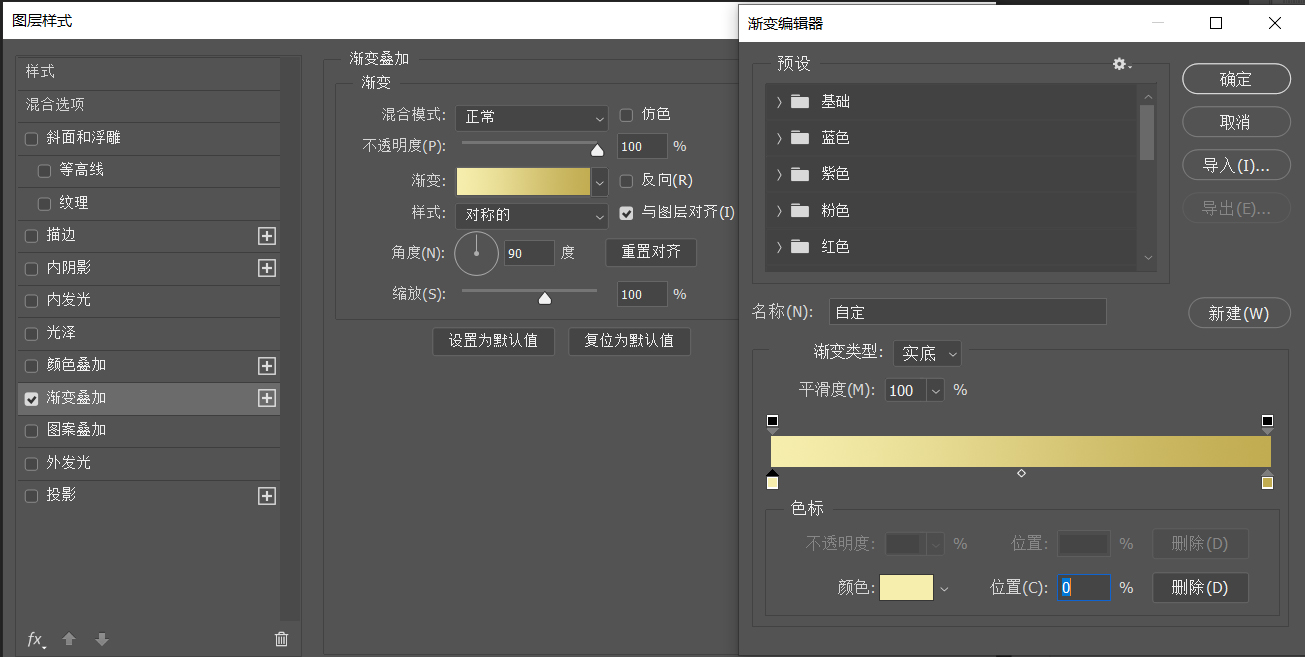Toggle 仿色 dither checkbox
The image size is (1305, 657).
(x=627, y=115)
